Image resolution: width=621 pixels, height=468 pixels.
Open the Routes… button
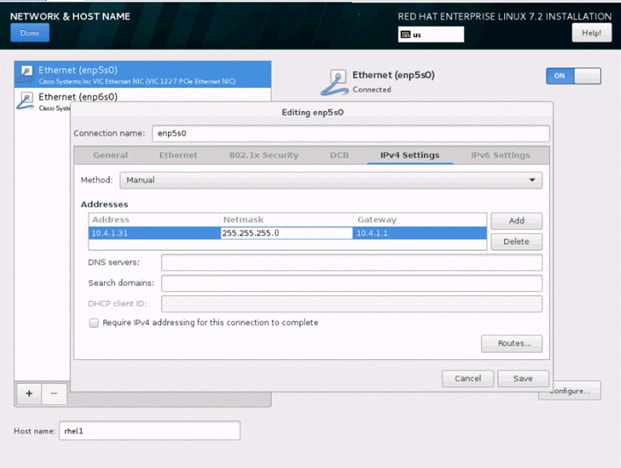coord(512,343)
